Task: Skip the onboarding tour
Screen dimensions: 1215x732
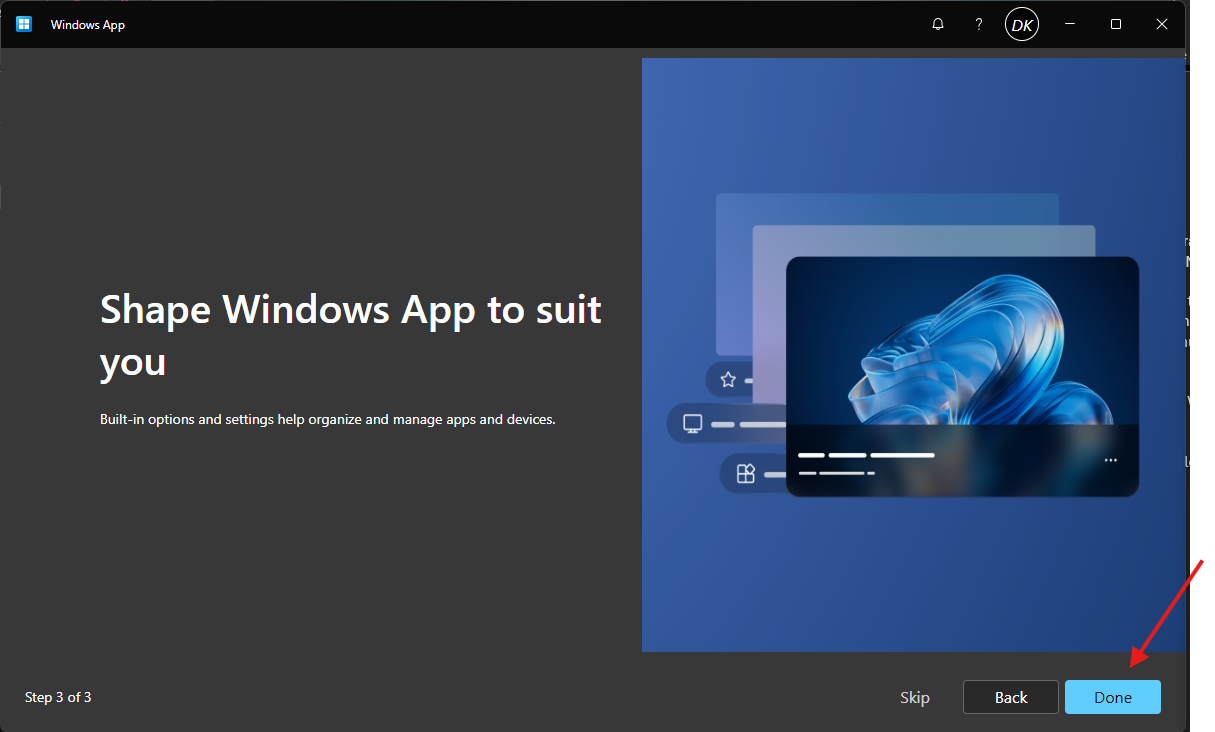Action: tap(914, 697)
